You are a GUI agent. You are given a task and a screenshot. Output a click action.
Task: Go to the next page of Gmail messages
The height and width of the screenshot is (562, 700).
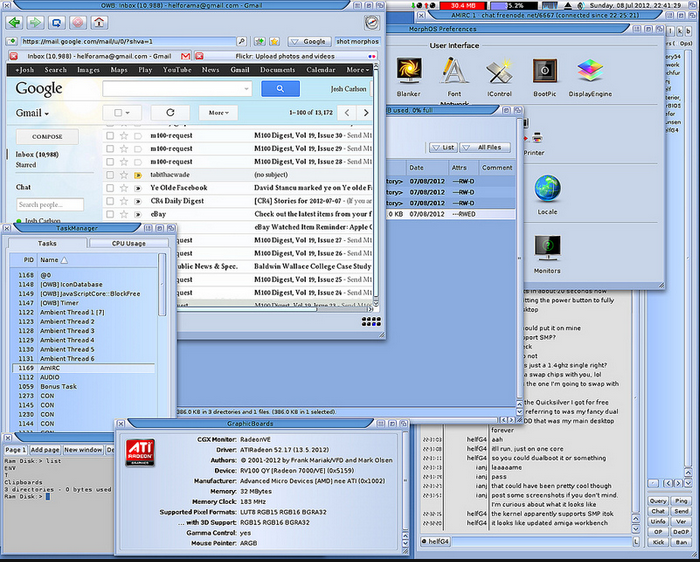(x=366, y=112)
